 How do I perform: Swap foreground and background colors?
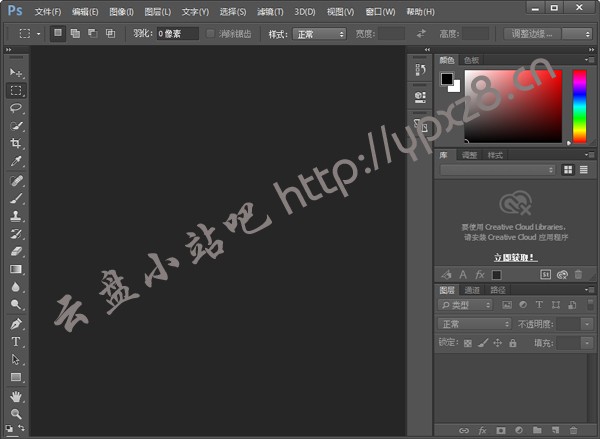pyautogui.click(x=21, y=428)
